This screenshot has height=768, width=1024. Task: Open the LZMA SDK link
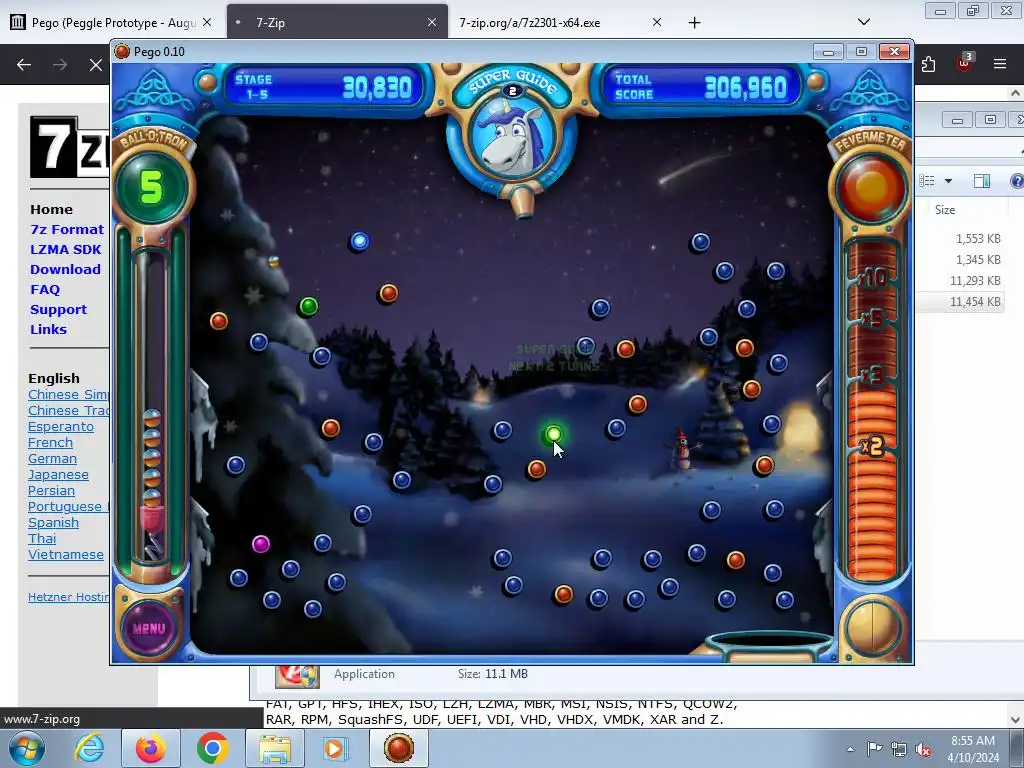coord(65,249)
